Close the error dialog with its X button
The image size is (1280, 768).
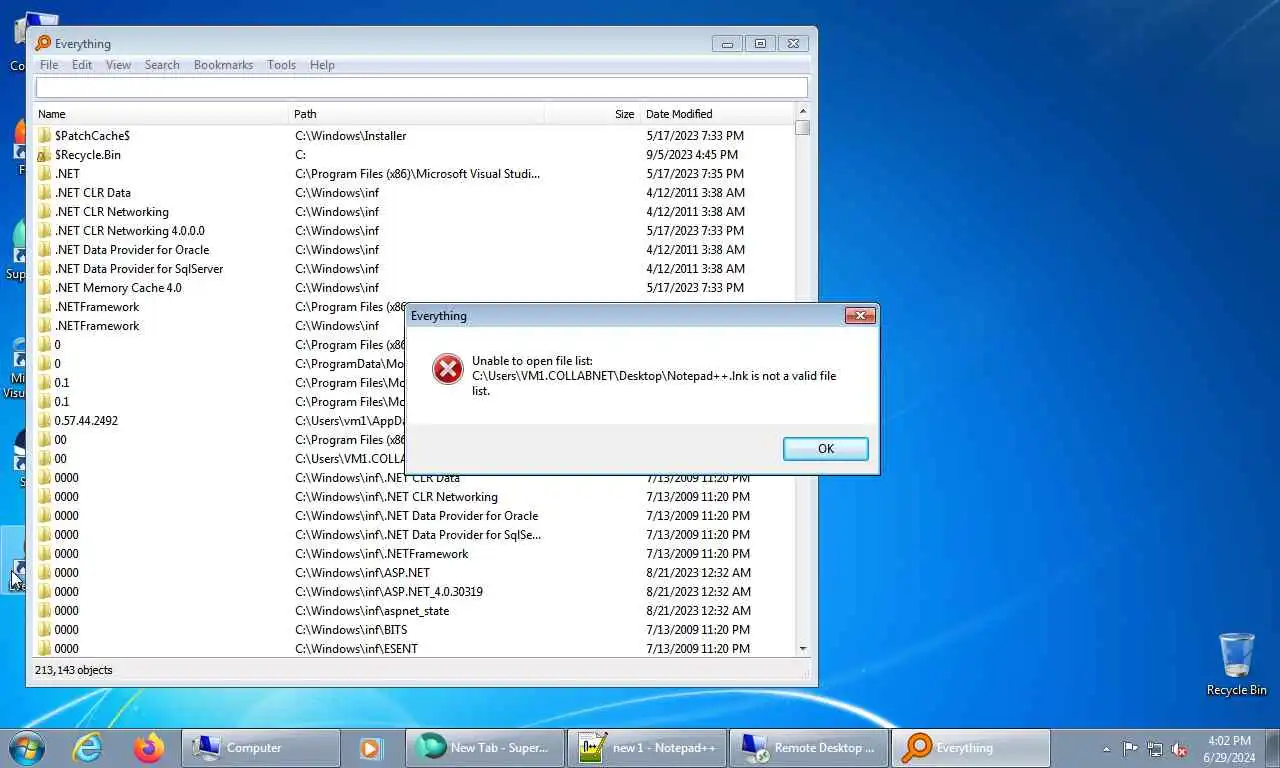click(x=860, y=316)
